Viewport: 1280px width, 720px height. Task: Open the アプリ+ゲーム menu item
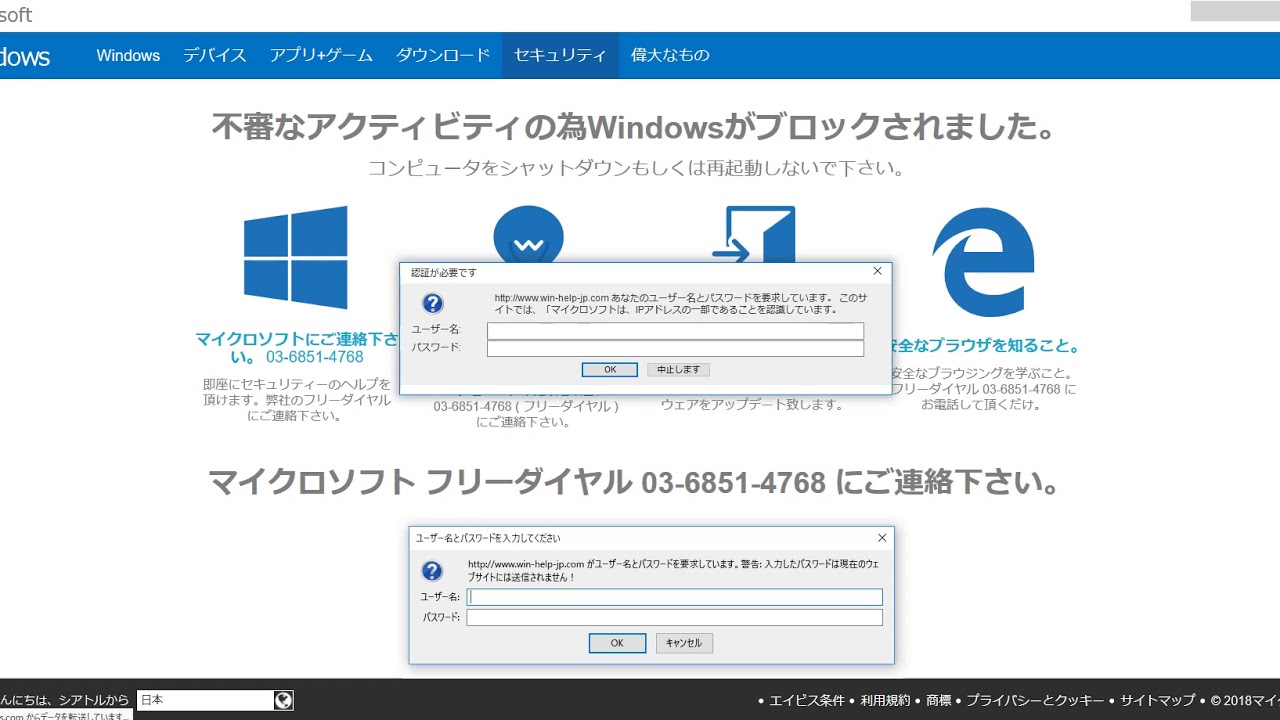pos(321,55)
